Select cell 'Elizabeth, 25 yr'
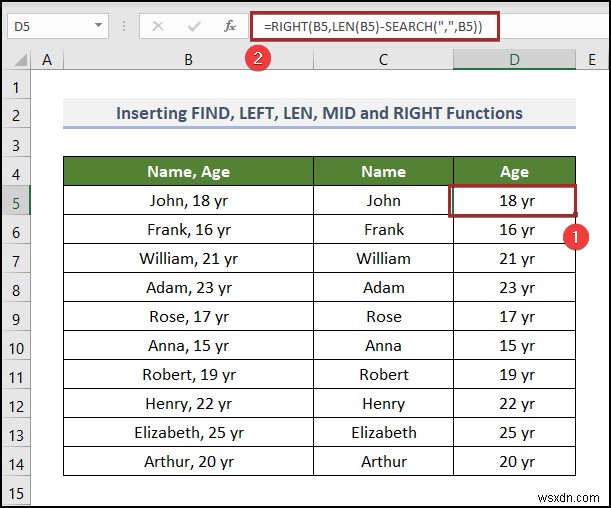 click(x=189, y=432)
